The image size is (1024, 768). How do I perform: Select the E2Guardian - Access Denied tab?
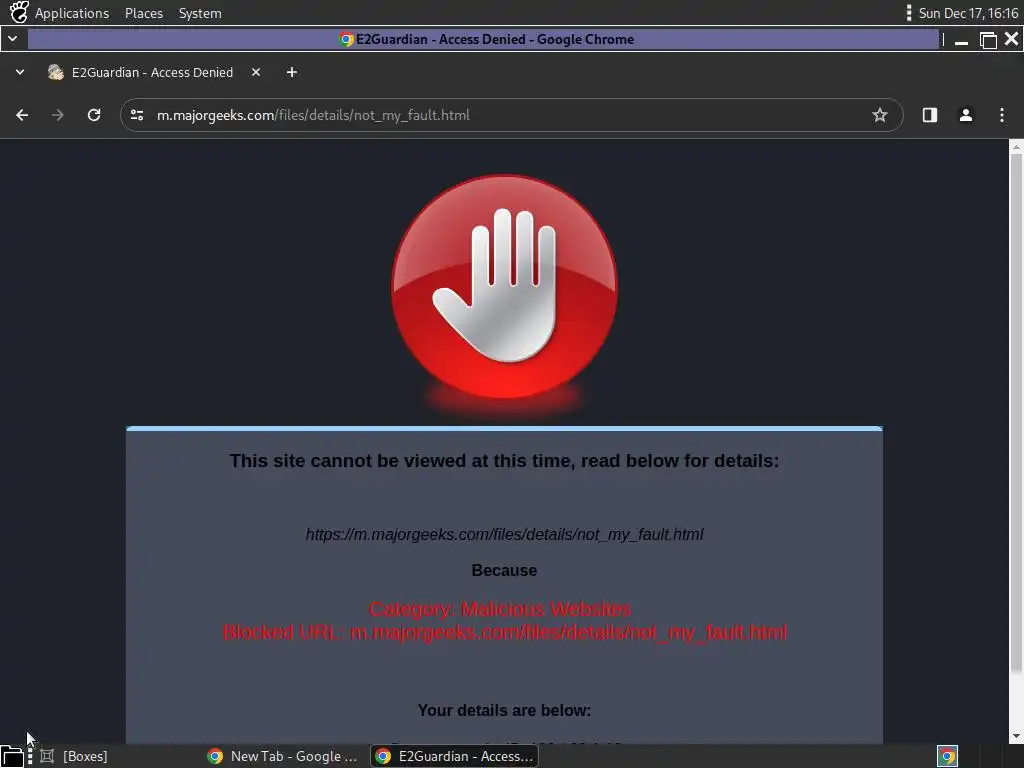coord(152,72)
